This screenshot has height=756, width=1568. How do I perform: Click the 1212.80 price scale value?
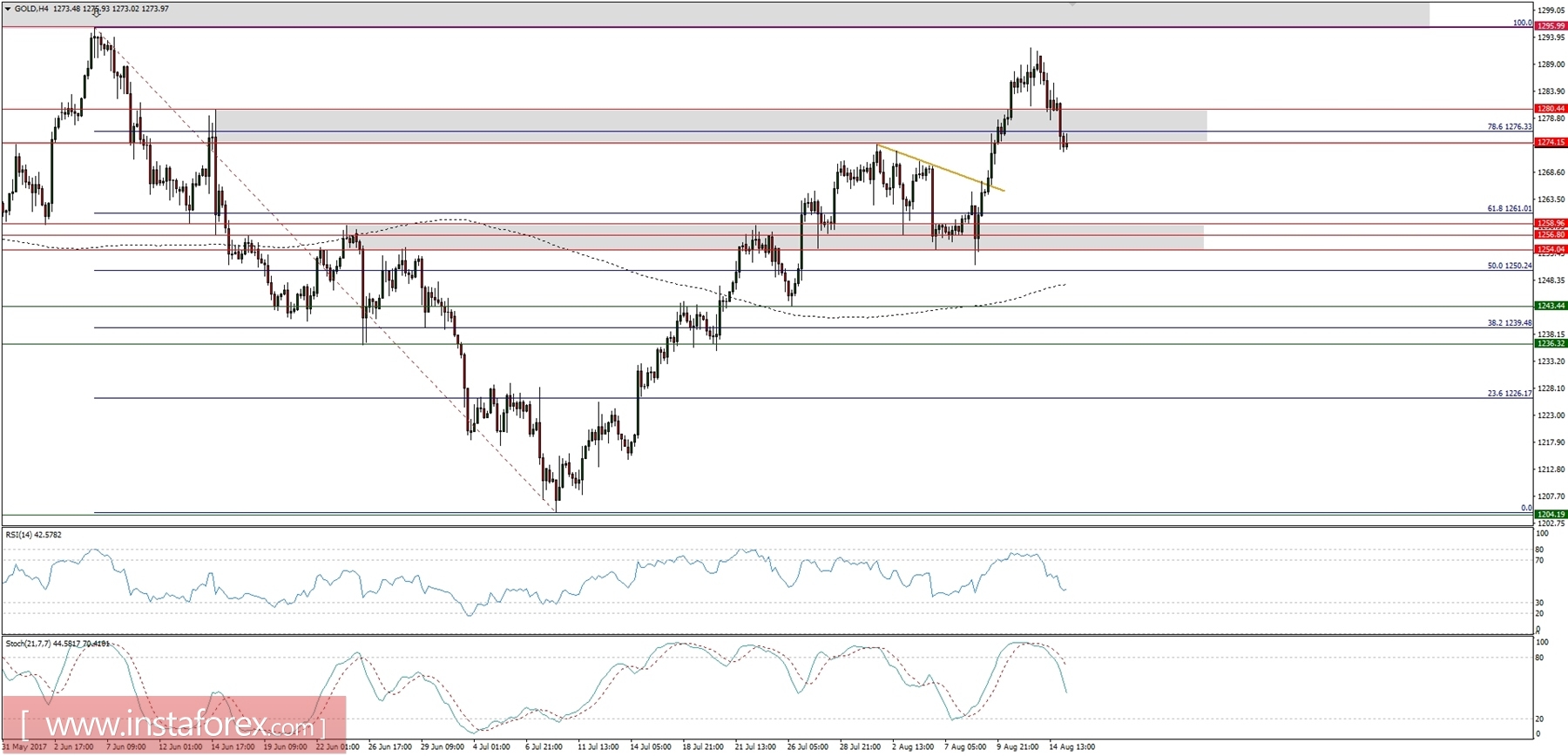pyautogui.click(x=1551, y=469)
